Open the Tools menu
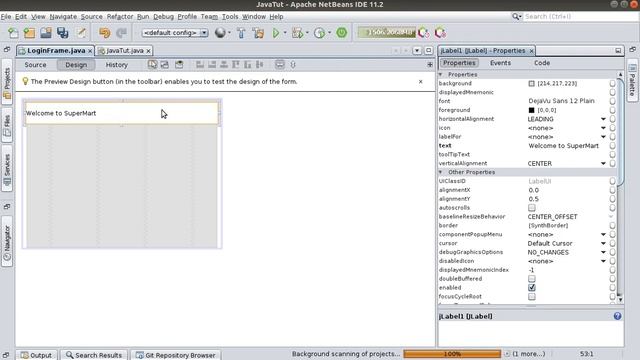This screenshot has height=360, width=640. point(230,17)
